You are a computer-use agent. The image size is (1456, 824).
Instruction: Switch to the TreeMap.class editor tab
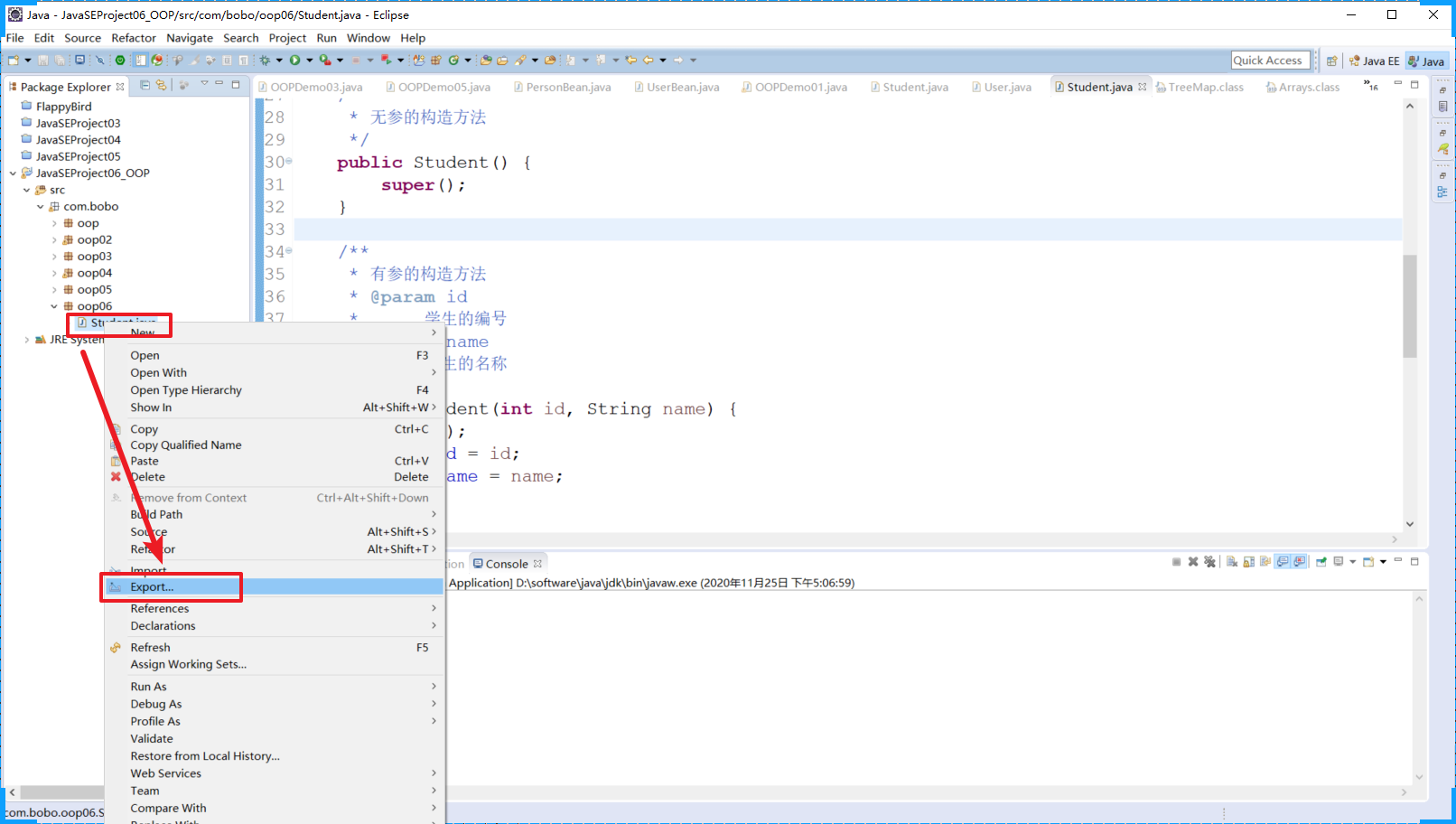(1199, 87)
